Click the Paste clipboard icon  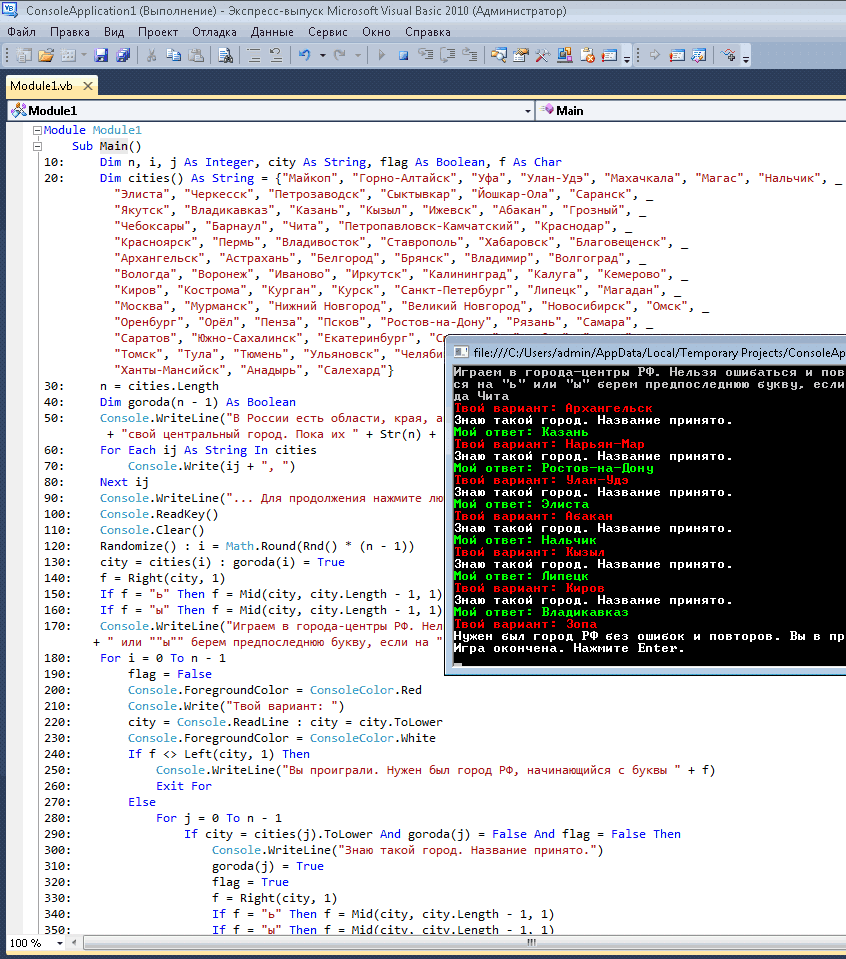click(196, 56)
